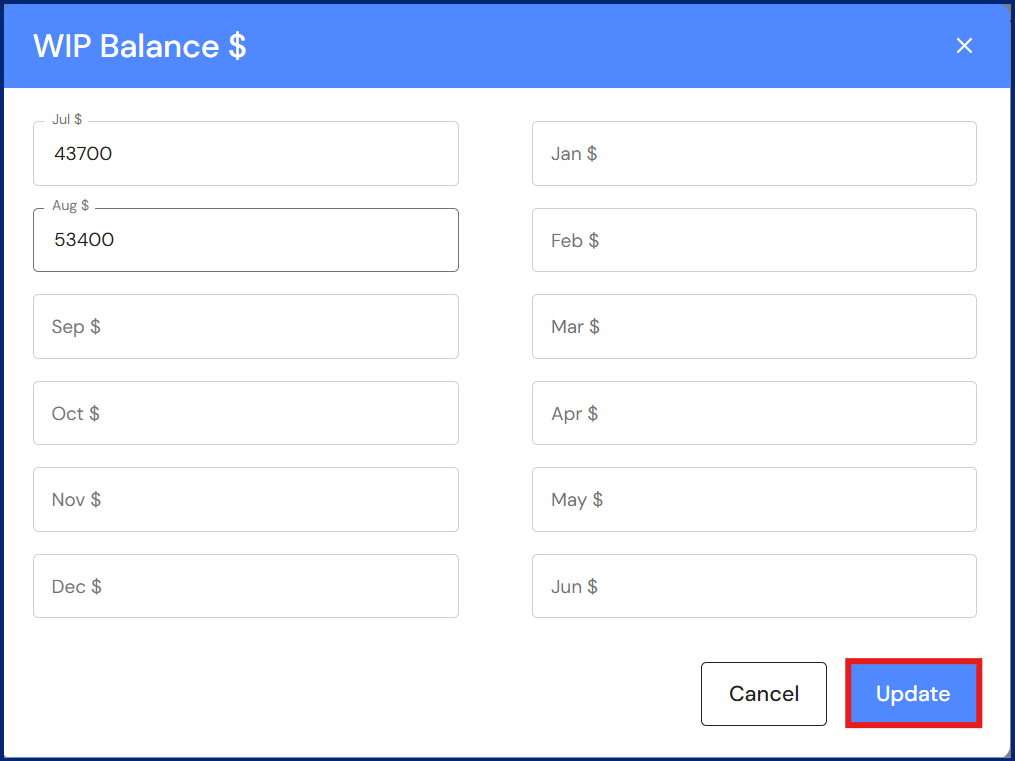Select the Jan $ input field
Viewport: 1015px width, 761px height.
tap(754, 154)
